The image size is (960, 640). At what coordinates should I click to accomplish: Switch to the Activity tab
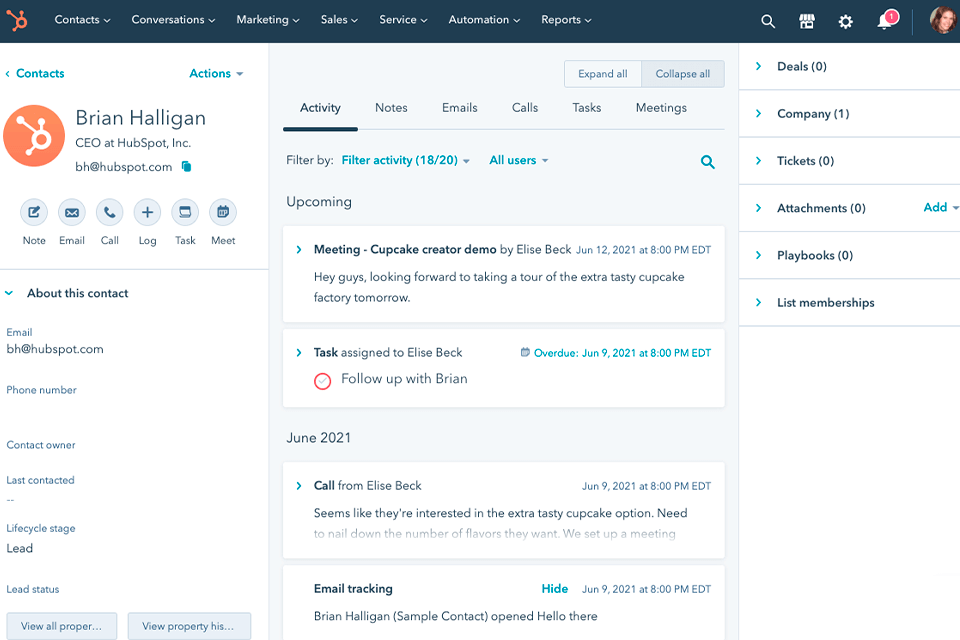320,108
